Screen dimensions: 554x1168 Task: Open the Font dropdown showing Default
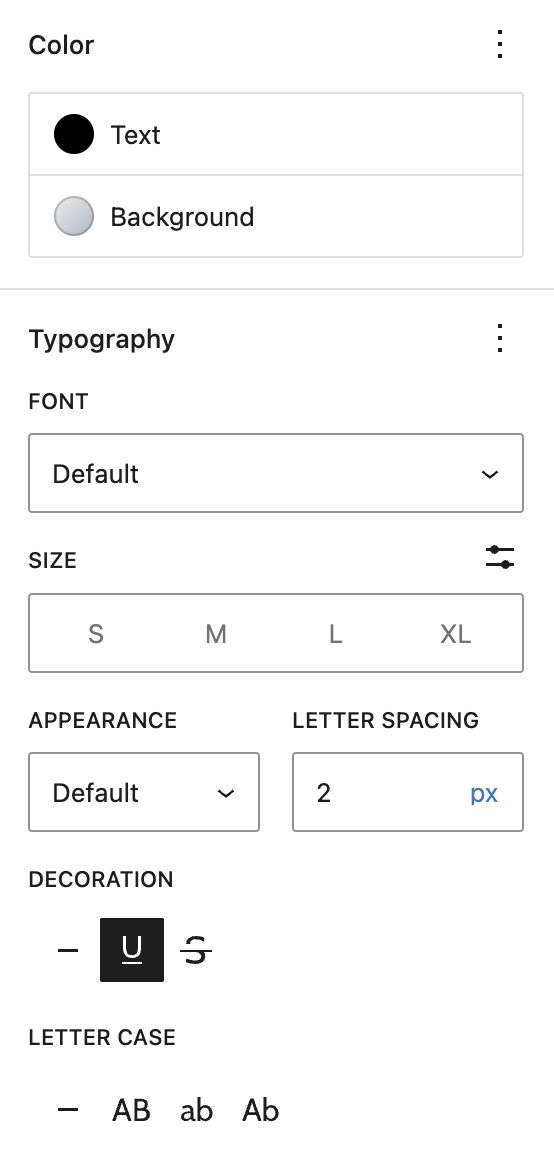(x=276, y=473)
